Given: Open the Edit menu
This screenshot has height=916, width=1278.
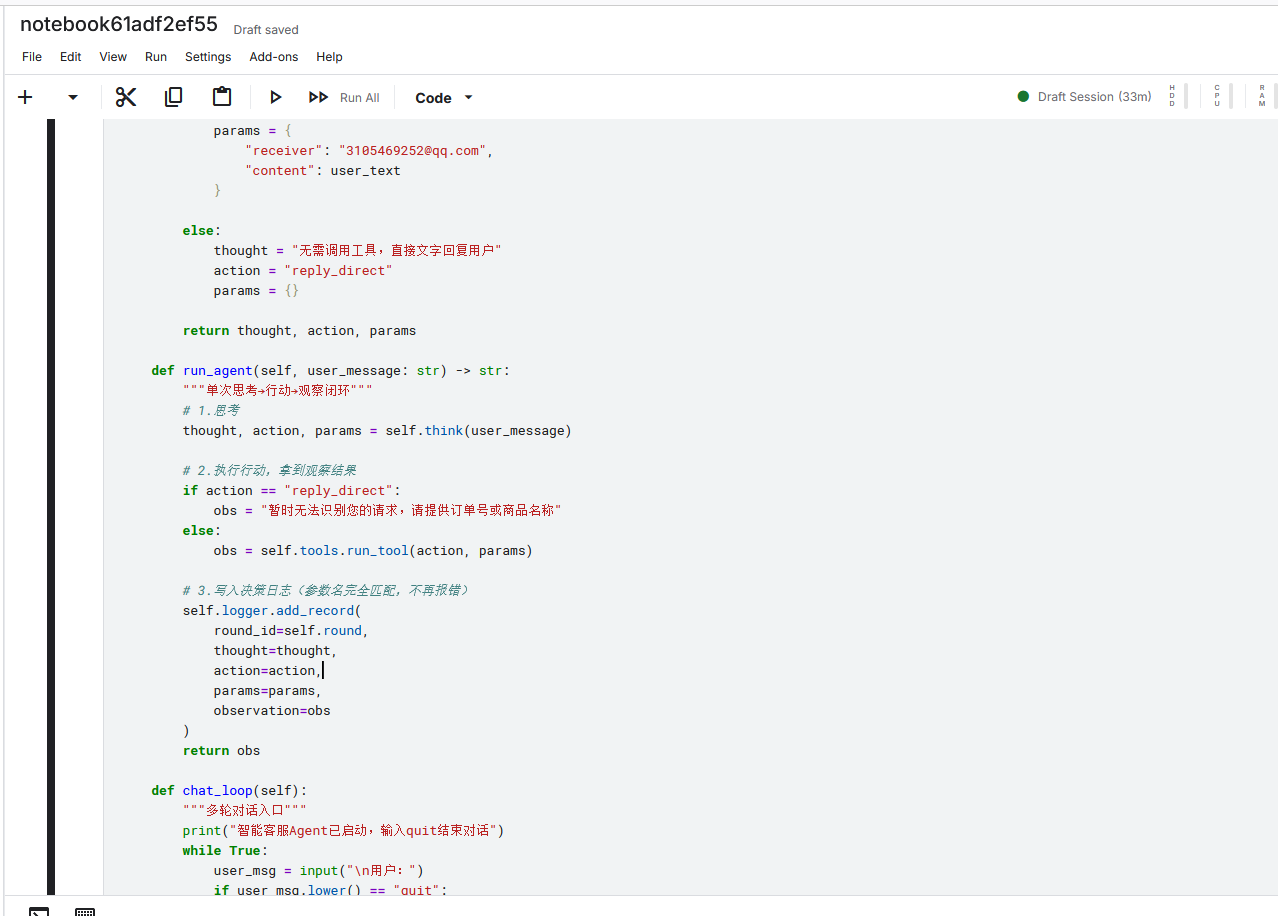Looking at the screenshot, I should click(70, 57).
